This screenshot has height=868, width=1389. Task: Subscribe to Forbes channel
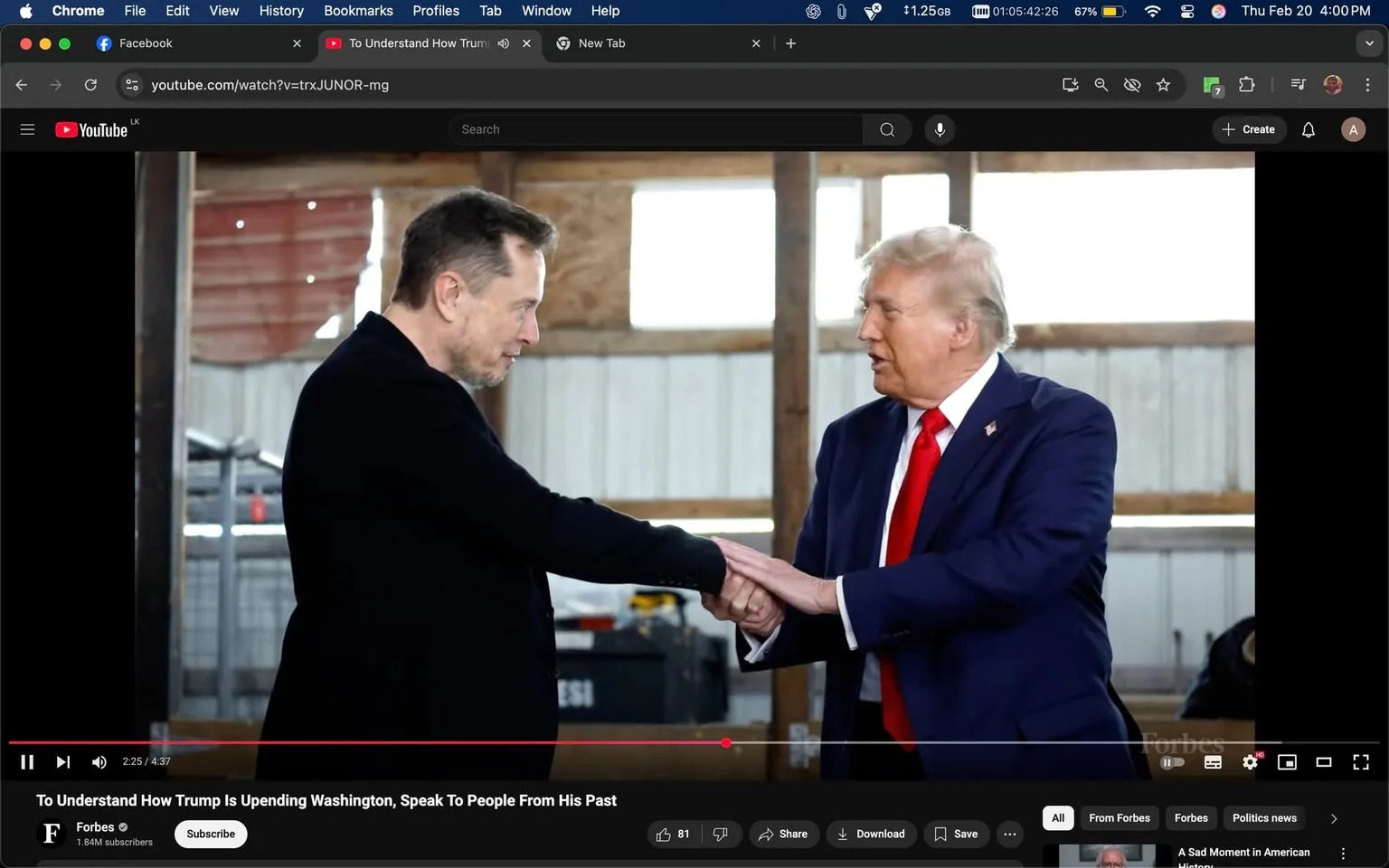coord(211,834)
